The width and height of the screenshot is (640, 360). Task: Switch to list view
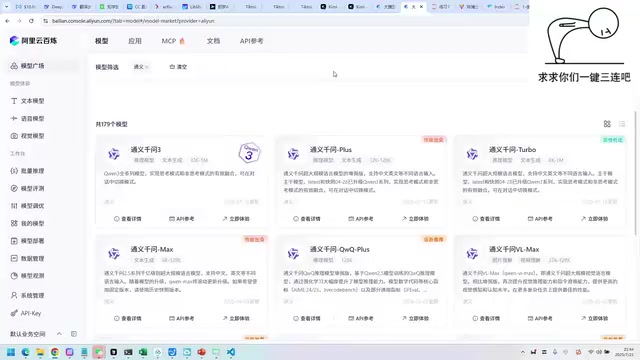pyautogui.click(x=622, y=124)
